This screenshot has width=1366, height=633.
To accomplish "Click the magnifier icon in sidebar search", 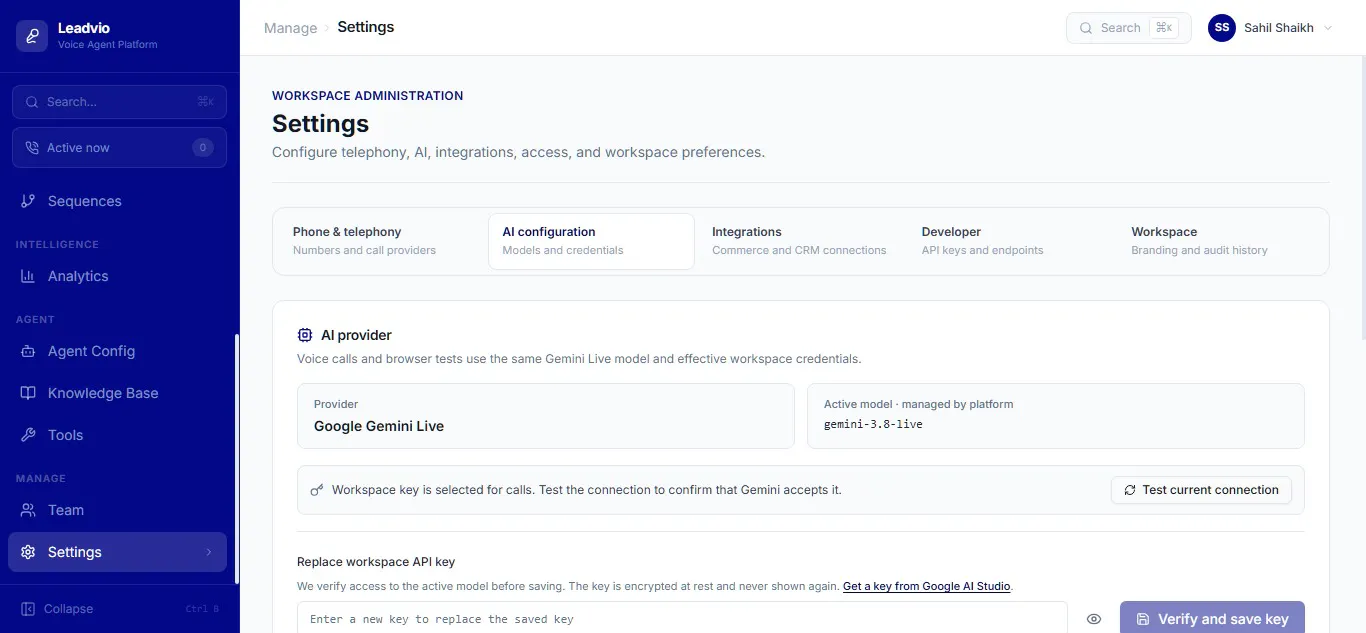I will (x=31, y=102).
